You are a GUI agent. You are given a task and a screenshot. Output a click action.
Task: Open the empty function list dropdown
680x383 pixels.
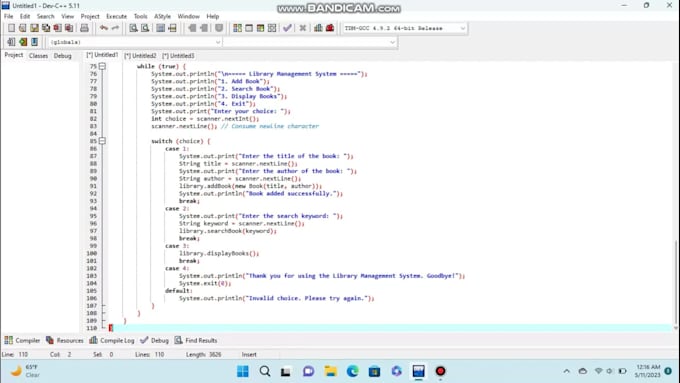coord(310,42)
